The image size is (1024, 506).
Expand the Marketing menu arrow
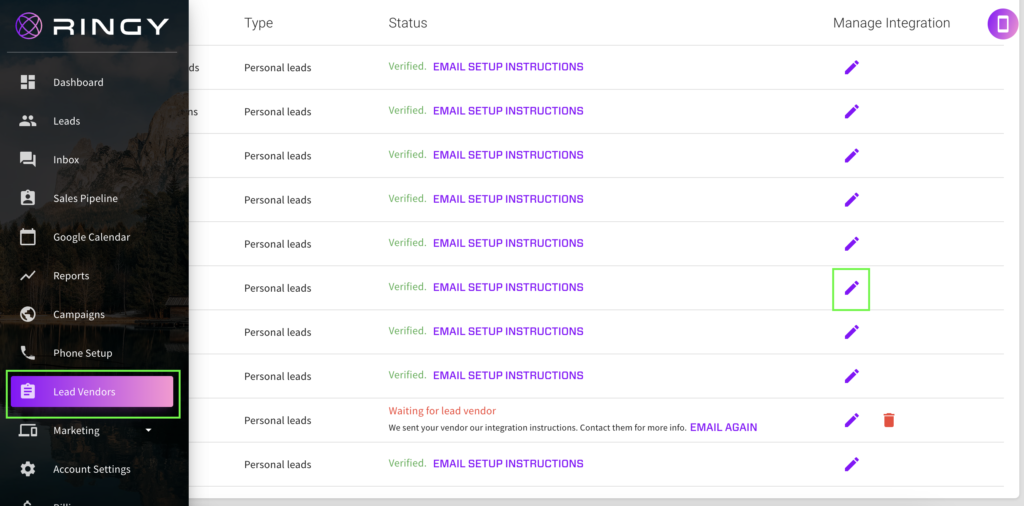pyautogui.click(x=149, y=431)
